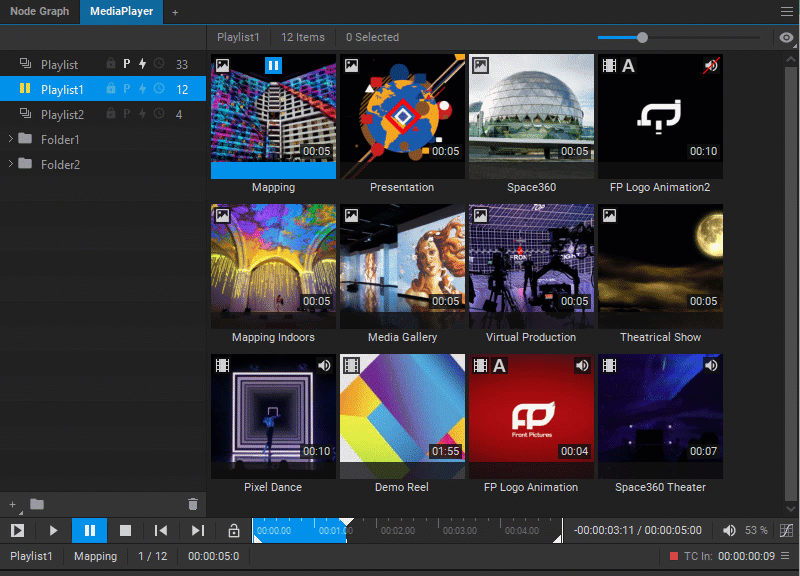Select Playlist2 in the tree
This screenshot has height=576, width=800.
click(x=103, y=114)
